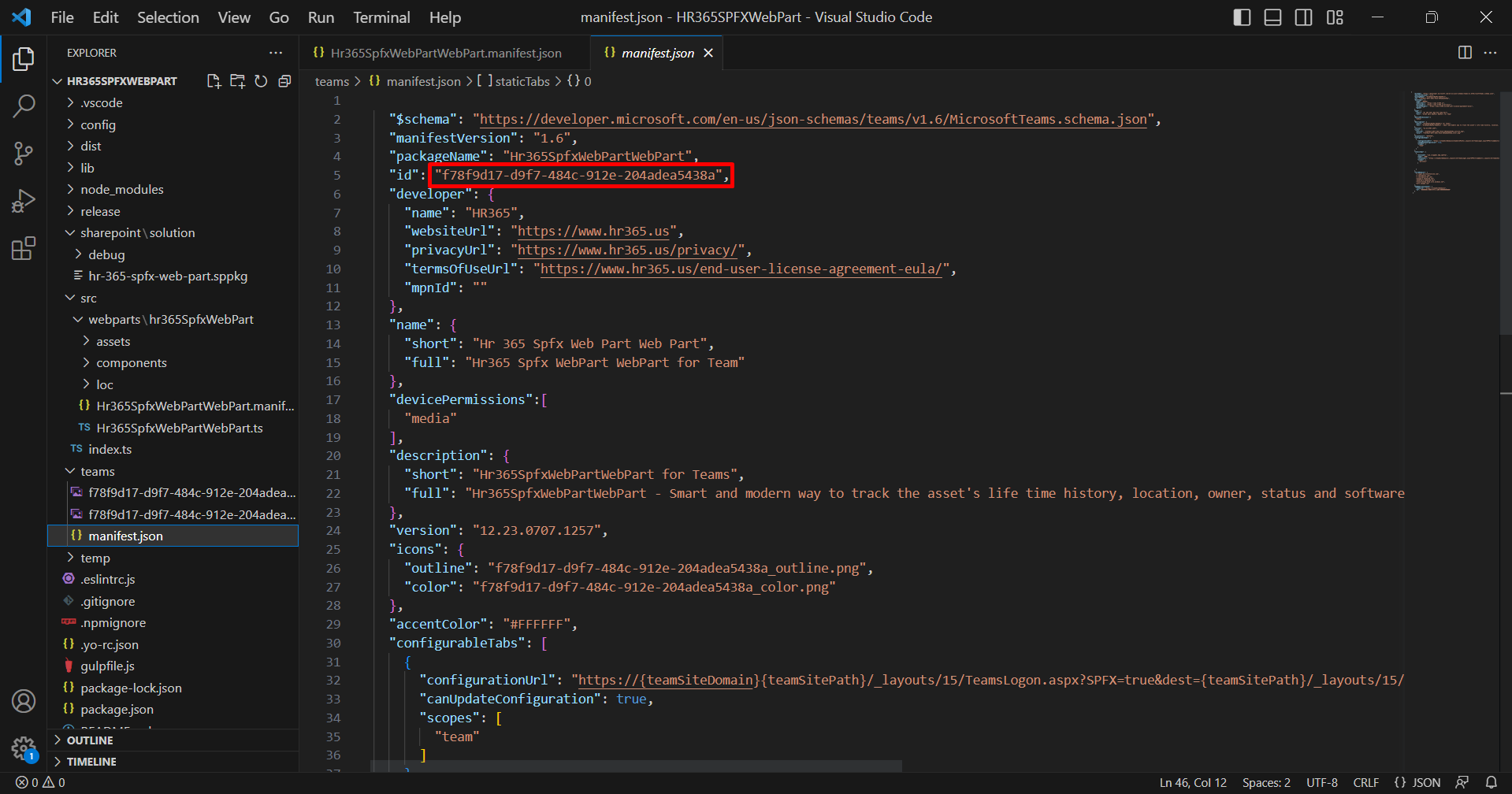Open the Run and Debug view icon
This screenshot has height=794, width=1512.
(24, 201)
